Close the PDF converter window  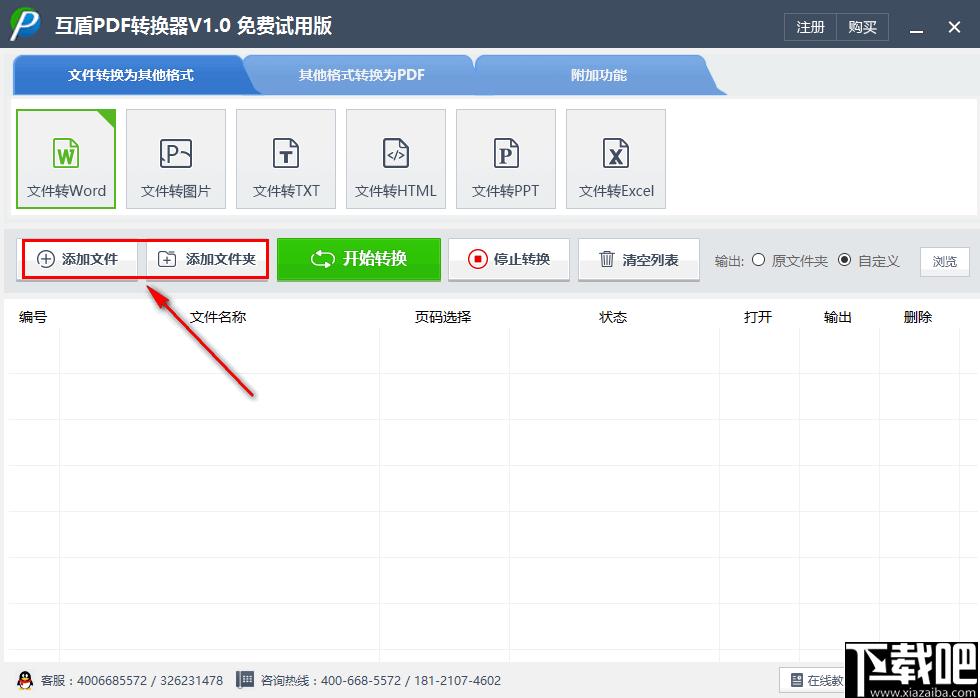[954, 27]
